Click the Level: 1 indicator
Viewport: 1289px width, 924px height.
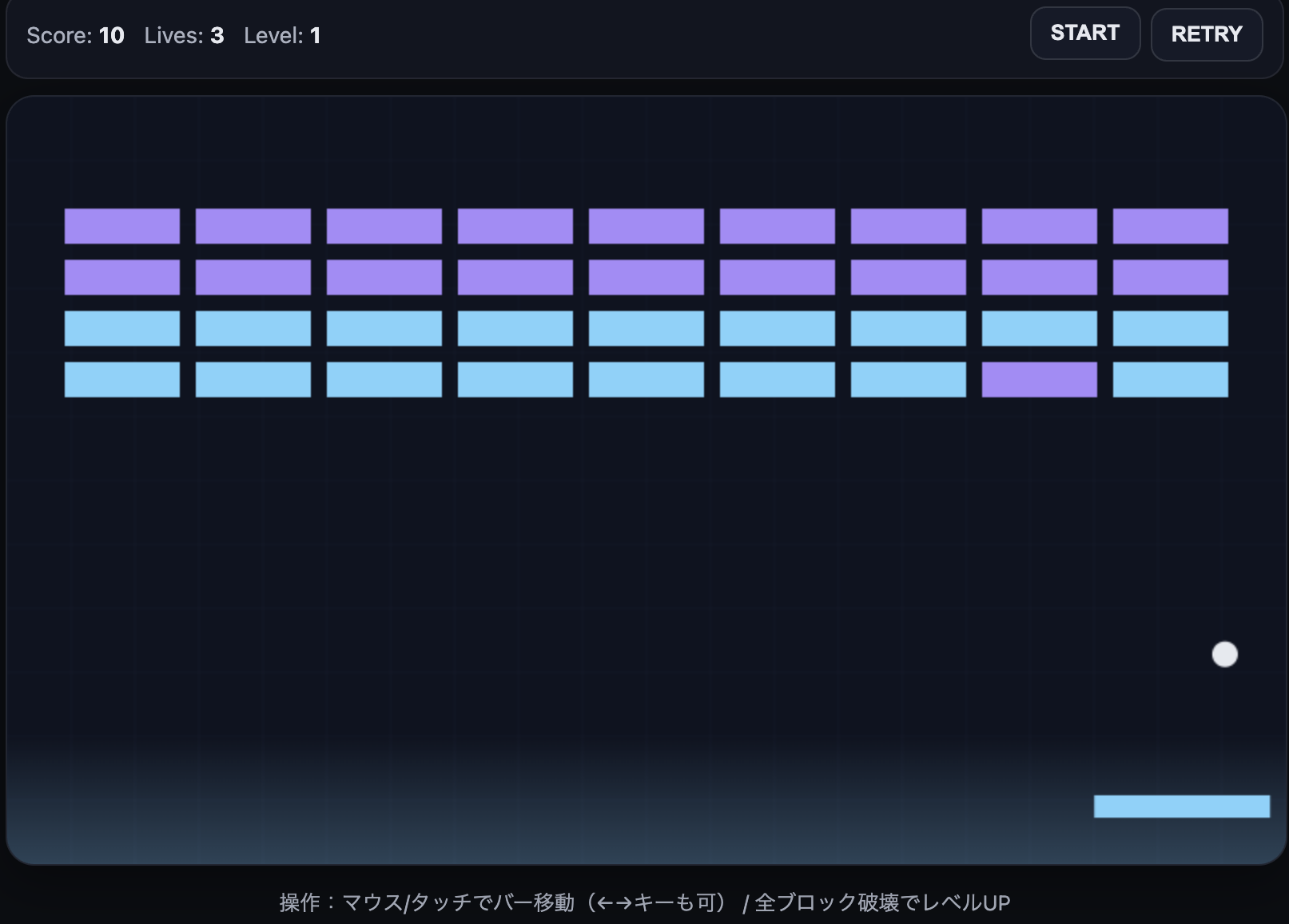[x=282, y=35]
